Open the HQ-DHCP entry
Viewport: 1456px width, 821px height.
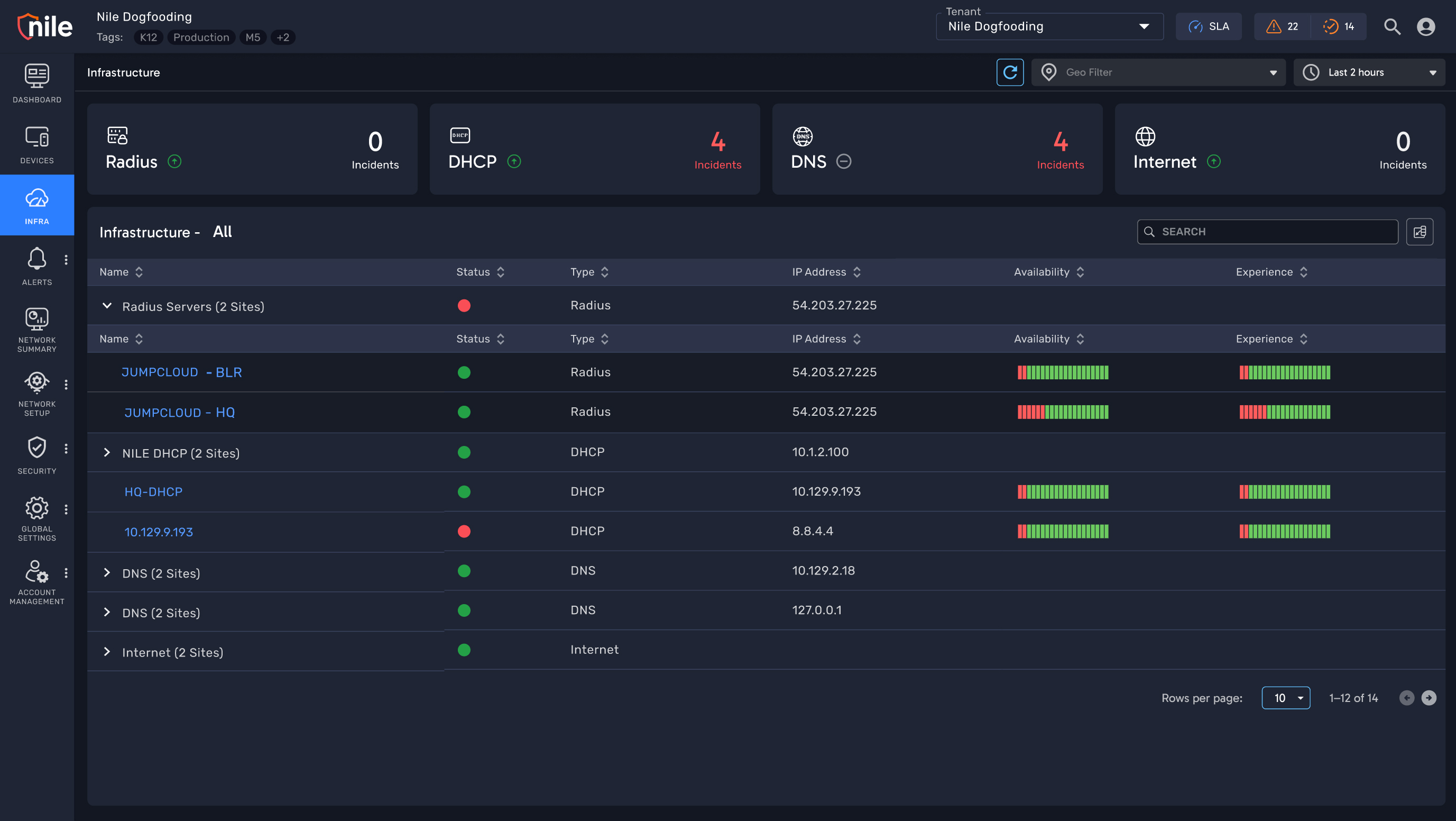[x=153, y=491]
